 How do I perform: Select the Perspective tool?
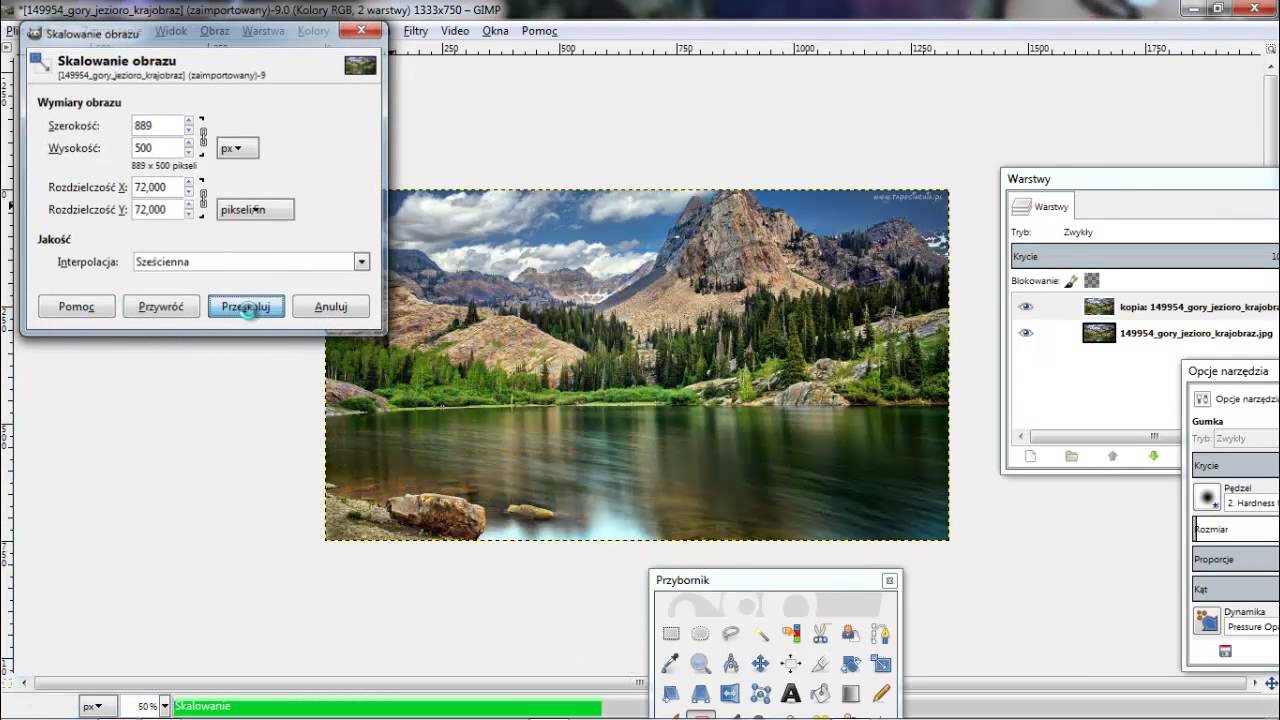click(x=701, y=693)
